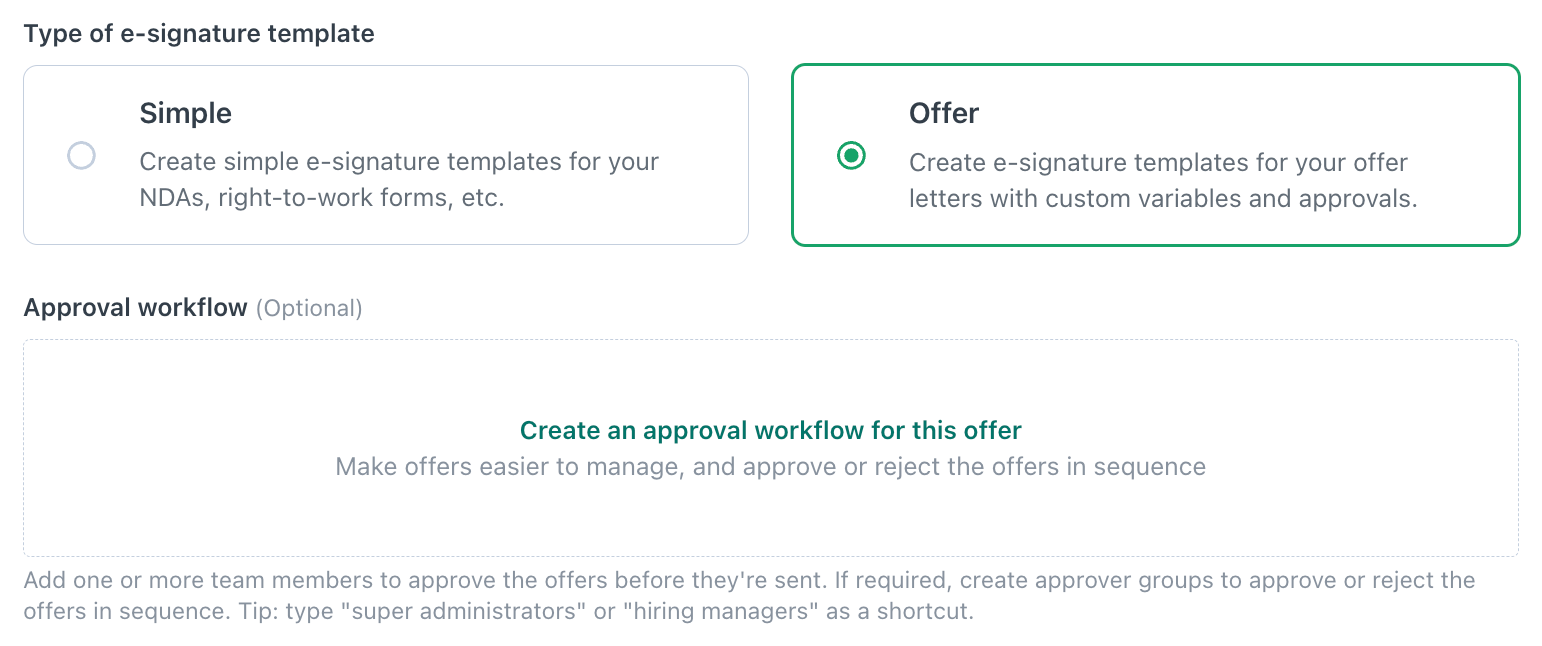The width and height of the screenshot is (1542, 646).
Task: Click the 'Make offers easier to manage' subtitle
Action: [x=770, y=467]
